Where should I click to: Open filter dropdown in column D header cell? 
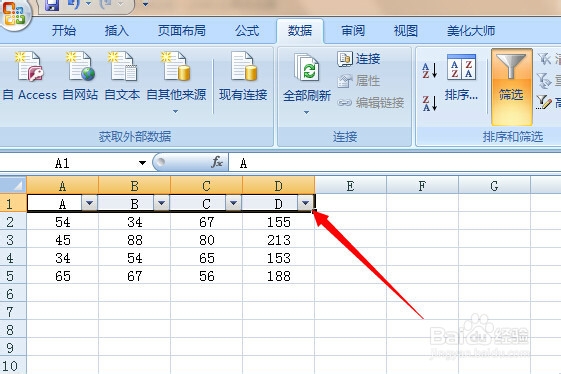tap(305, 203)
